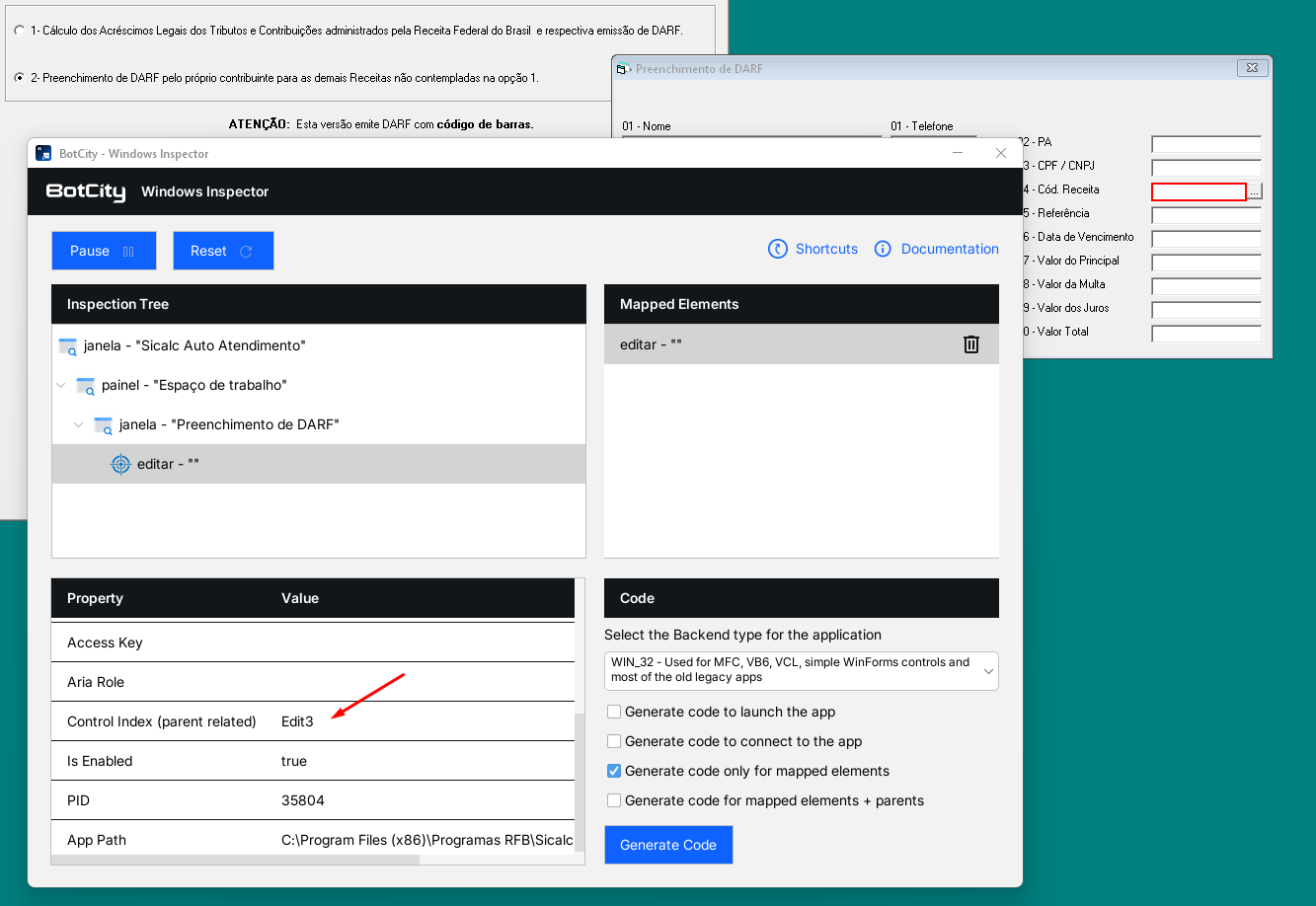Check Generate code to connect to the app

point(614,741)
